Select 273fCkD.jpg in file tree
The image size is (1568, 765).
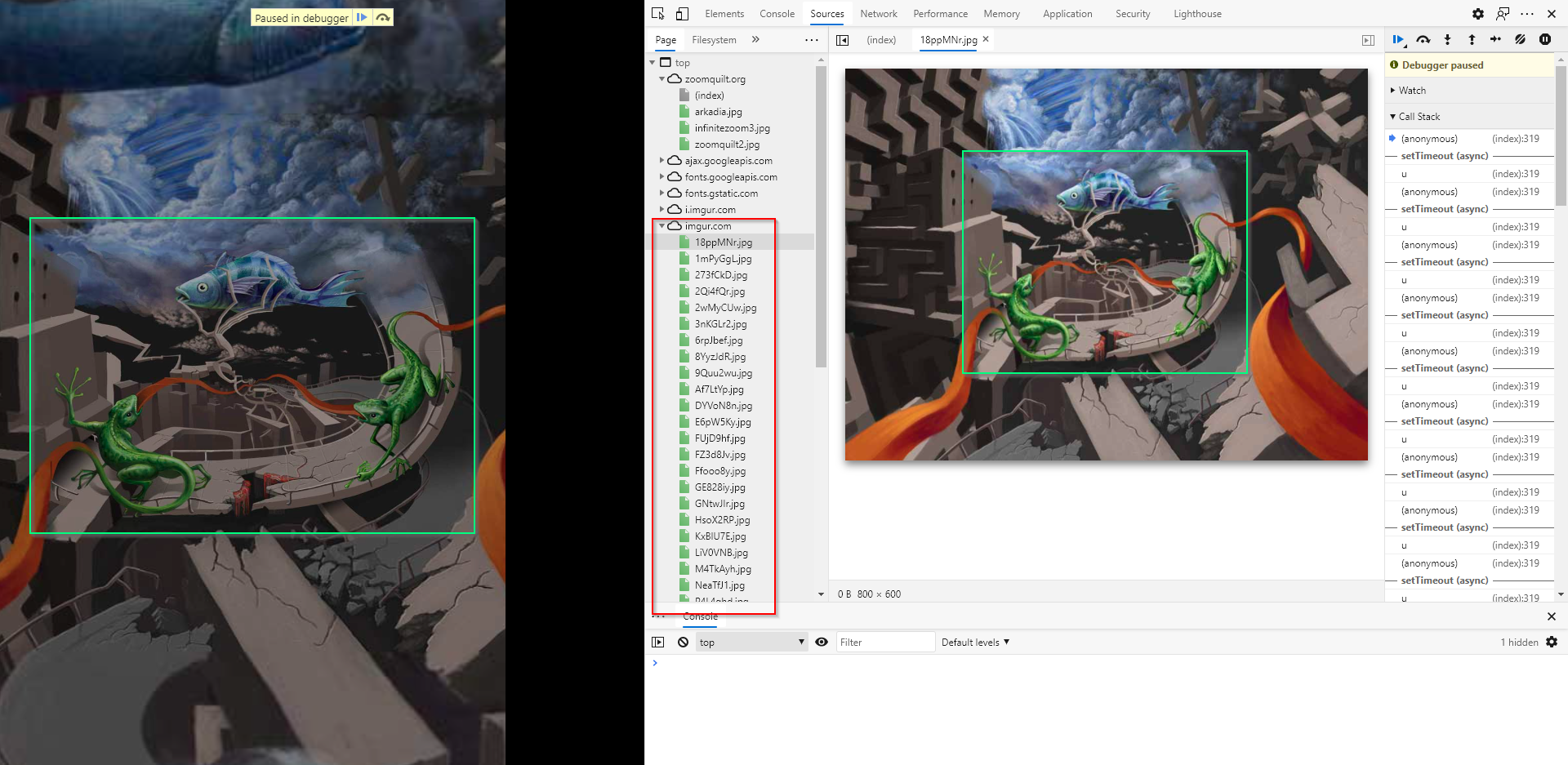[x=721, y=275]
